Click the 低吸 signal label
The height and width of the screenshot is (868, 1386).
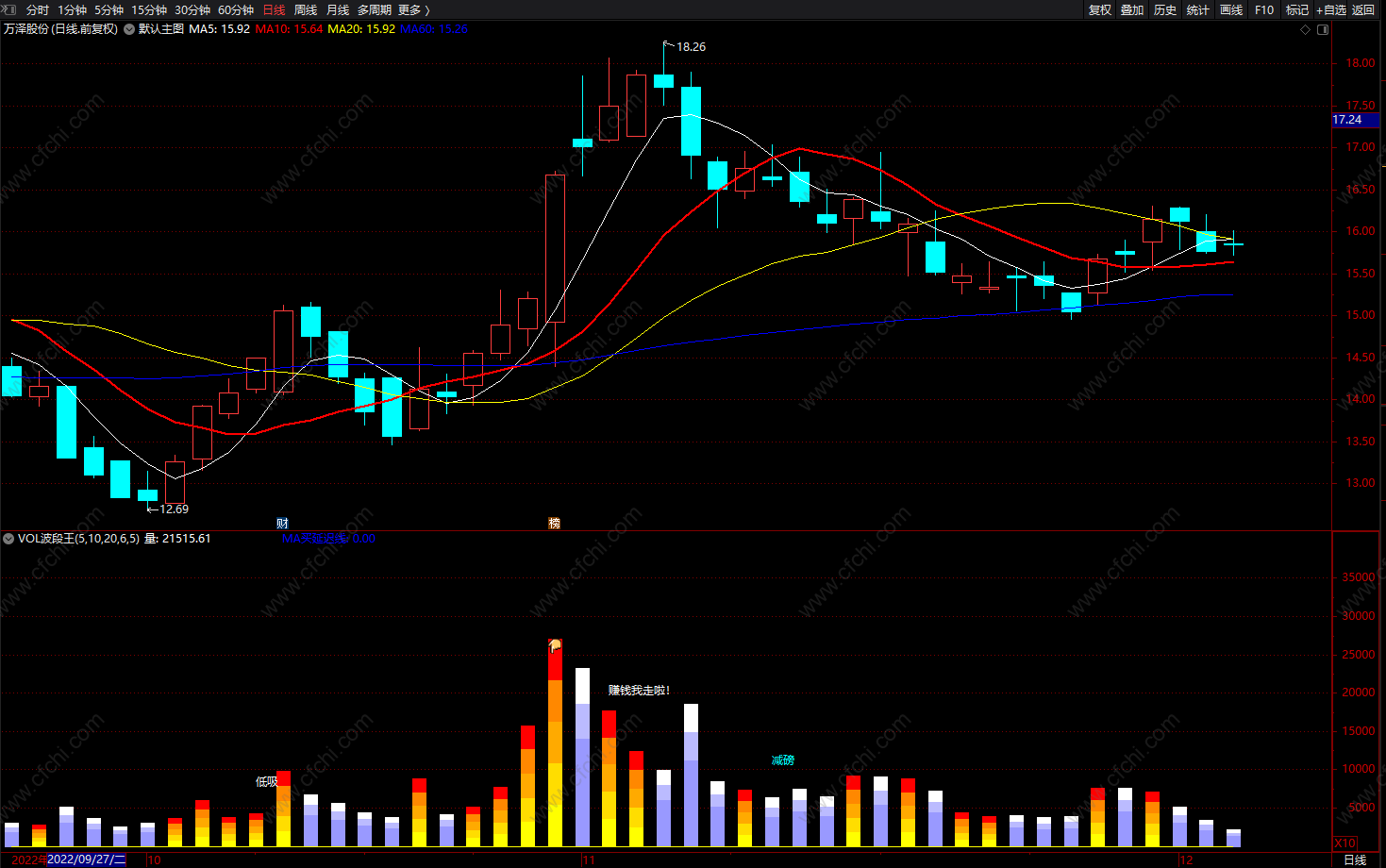[x=266, y=781]
